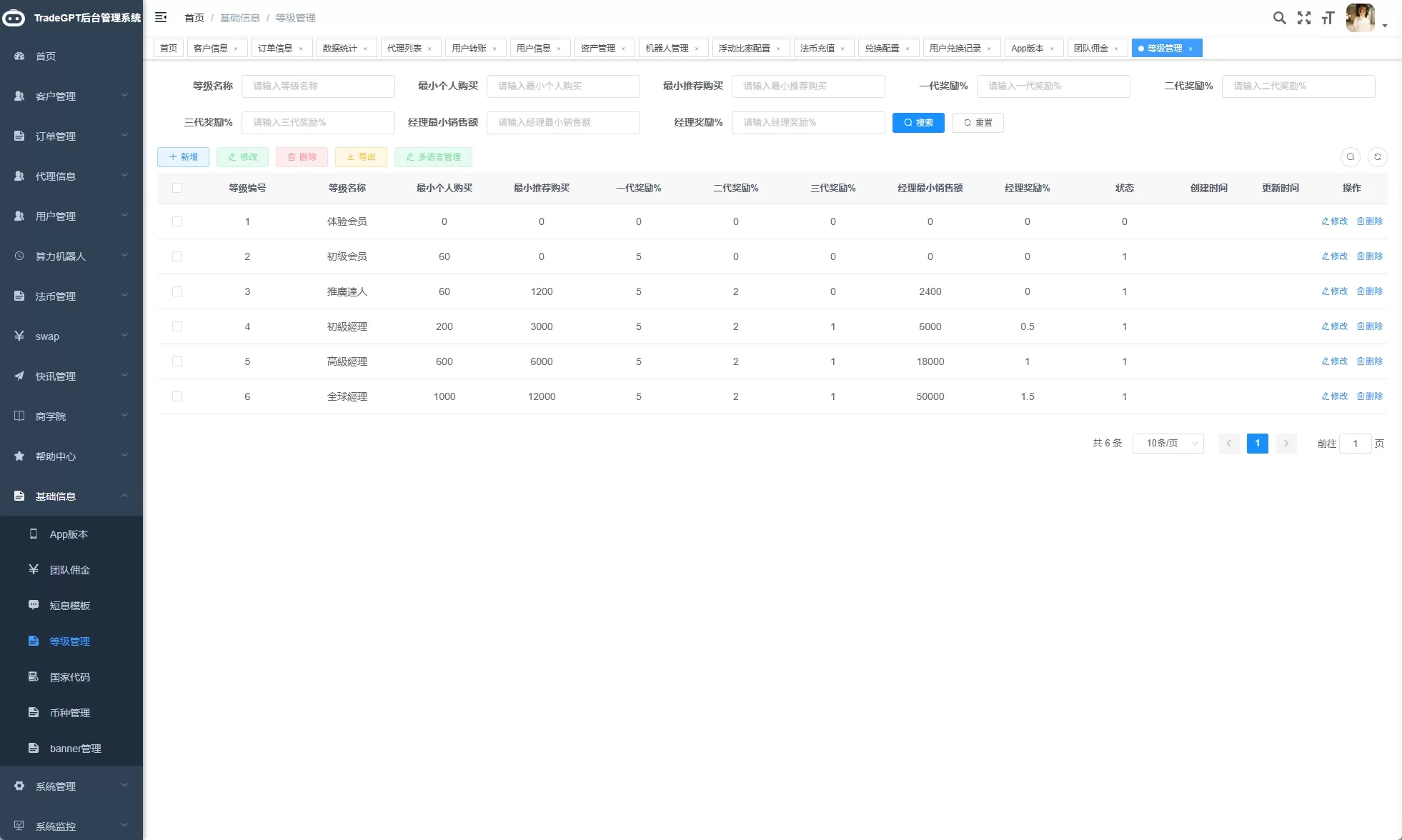The width and height of the screenshot is (1402, 840).
Task: Open the font size setting icon
Action: tap(1328, 18)
